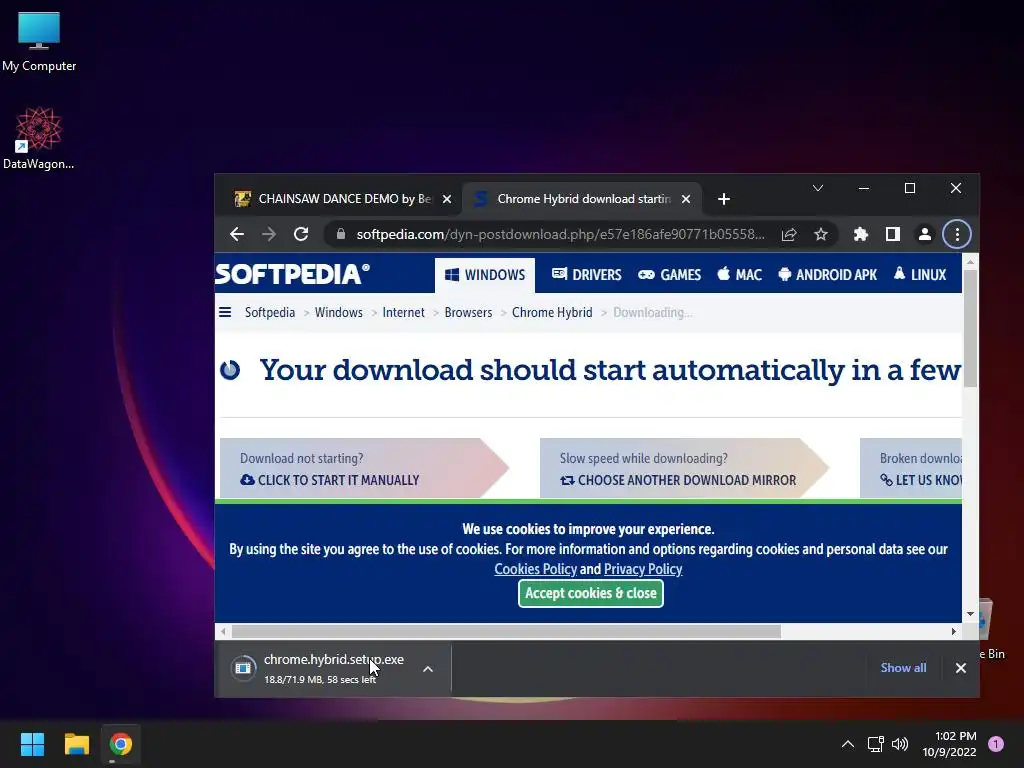This screenshot has height=768, width=1024.
Task: Click the Let Us Know link
Action: click(921, 480)
